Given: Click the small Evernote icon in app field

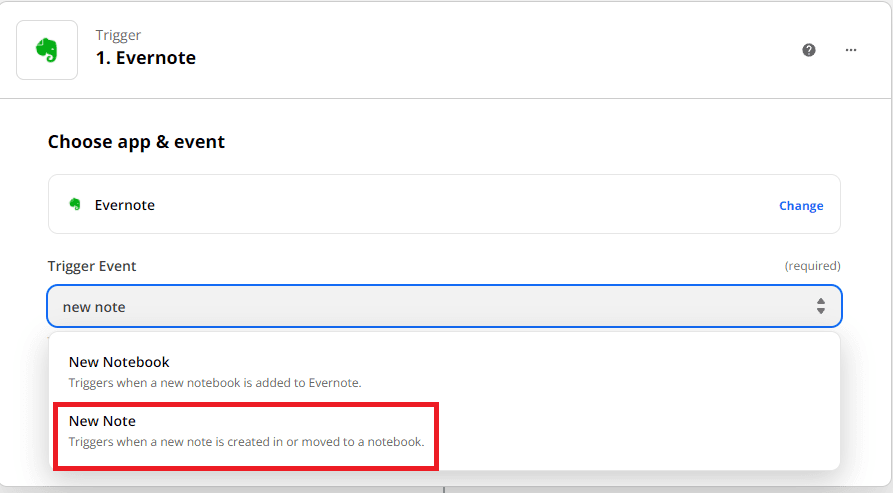Looking at the screenshot, I should pos(75,205).
